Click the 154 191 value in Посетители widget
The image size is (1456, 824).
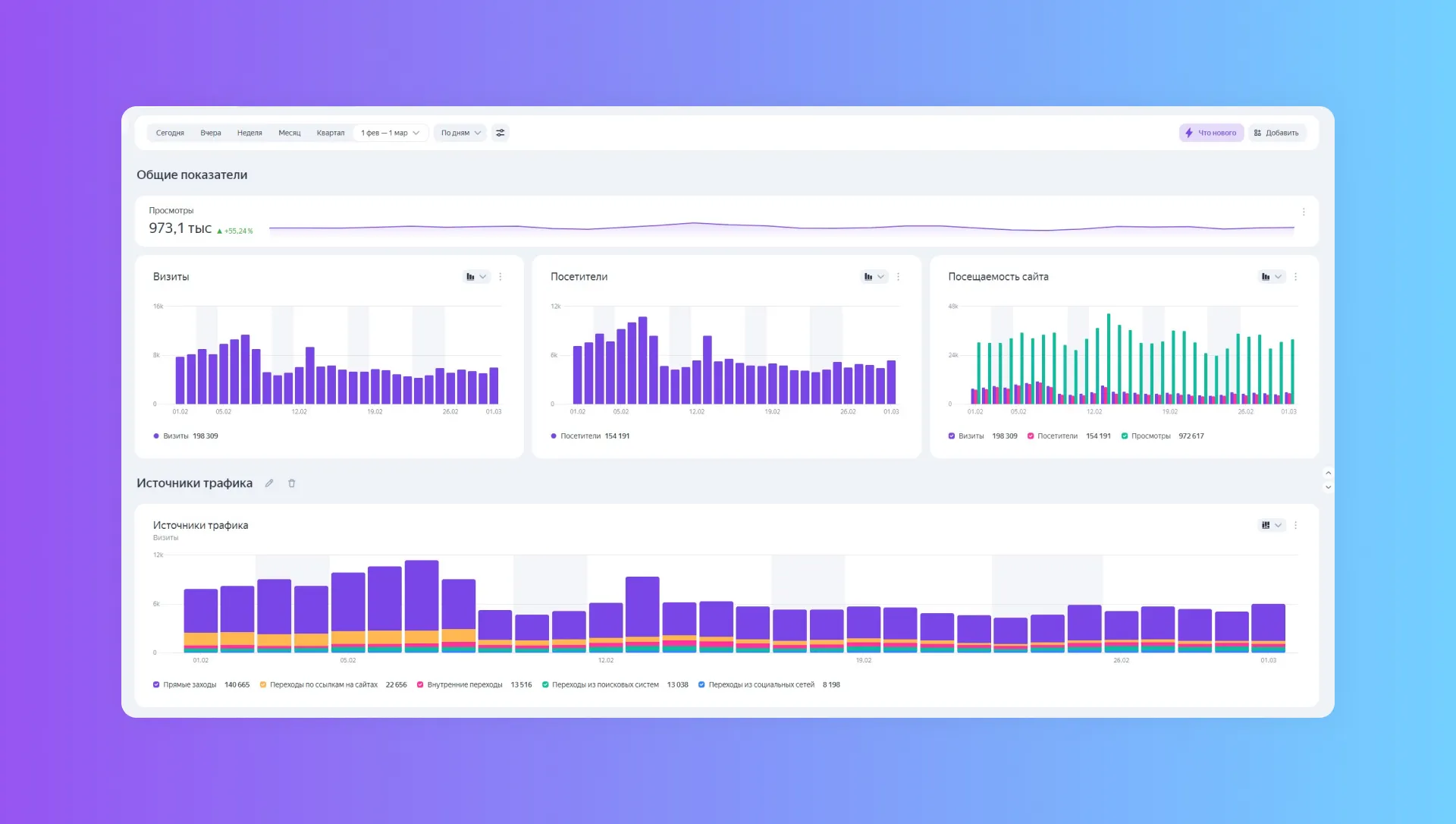pyautogui.click(x=617, y=436)
